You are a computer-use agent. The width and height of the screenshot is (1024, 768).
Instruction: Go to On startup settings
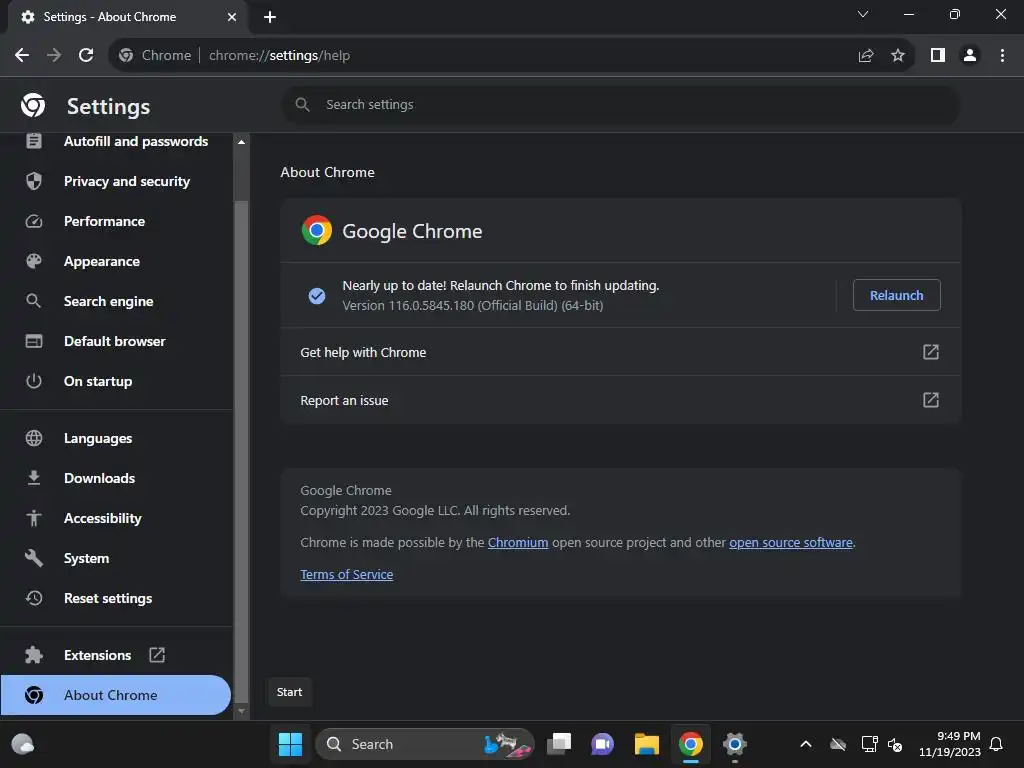coord(116,381)
